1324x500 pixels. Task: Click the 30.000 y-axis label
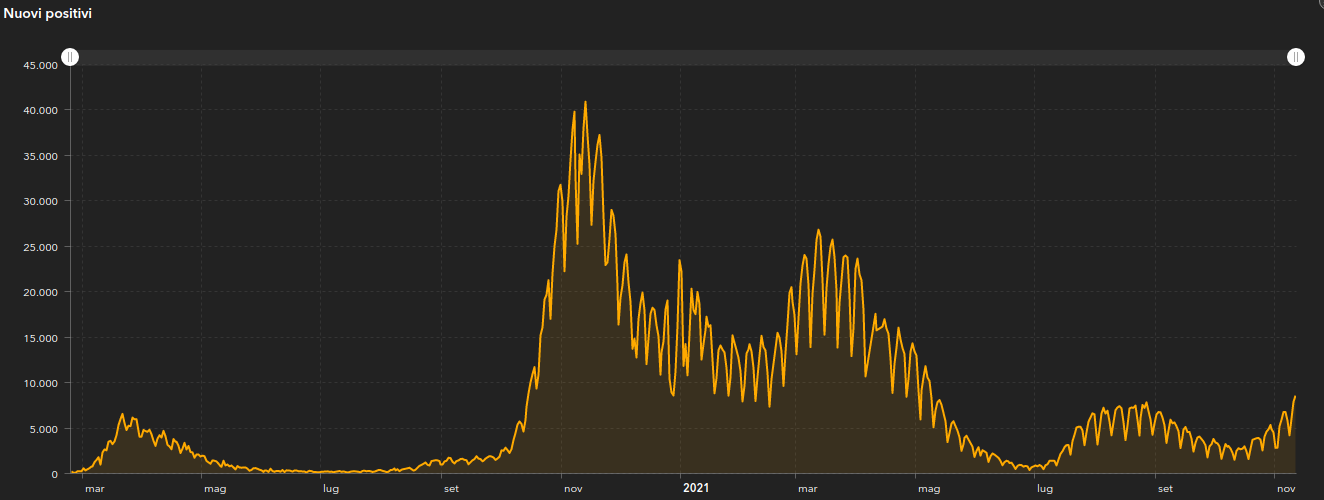coord(40,201)
